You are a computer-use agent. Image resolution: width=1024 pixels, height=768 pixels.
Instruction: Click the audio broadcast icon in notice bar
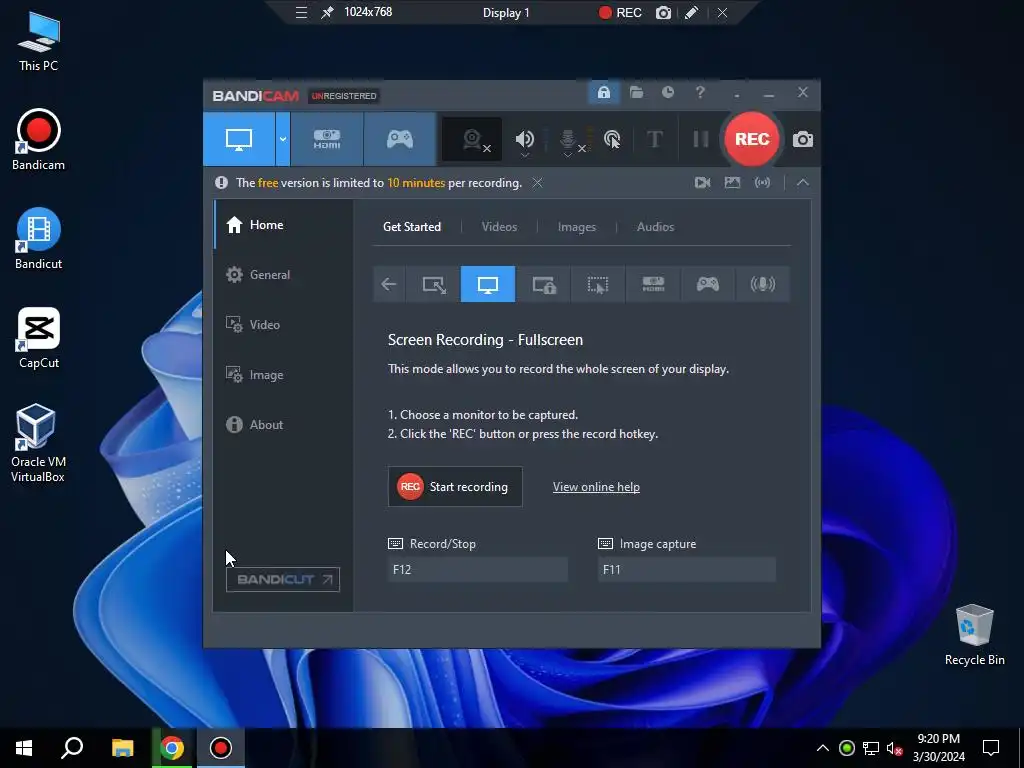click(x=762, y=183)
